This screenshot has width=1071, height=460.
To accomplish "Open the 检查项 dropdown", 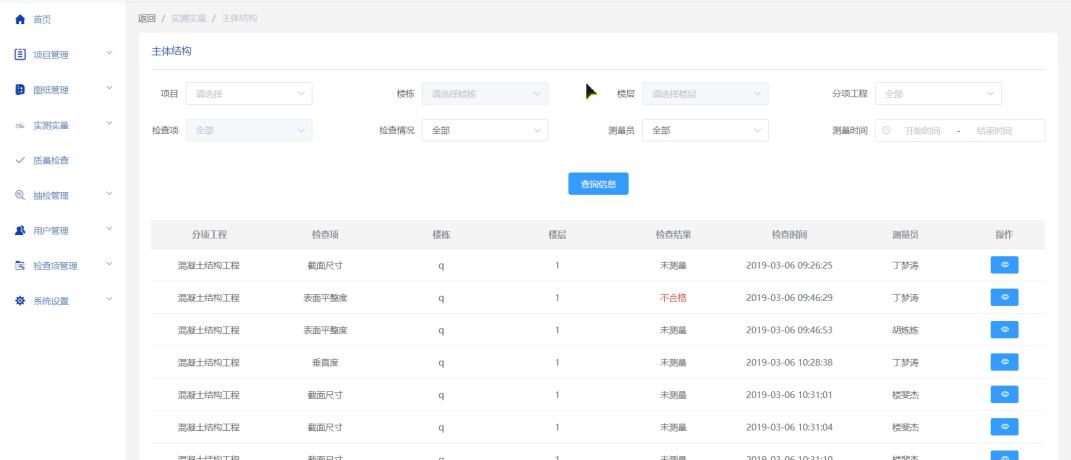I will (249, 130).
